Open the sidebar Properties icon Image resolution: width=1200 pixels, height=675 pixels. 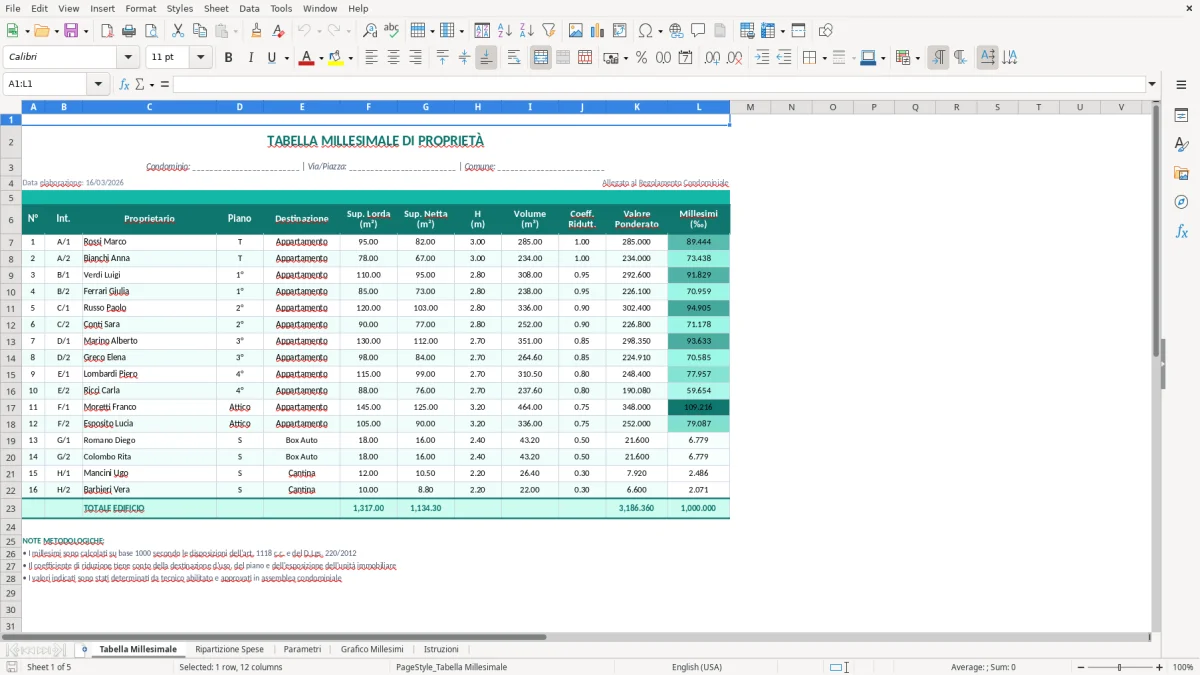1181,115
